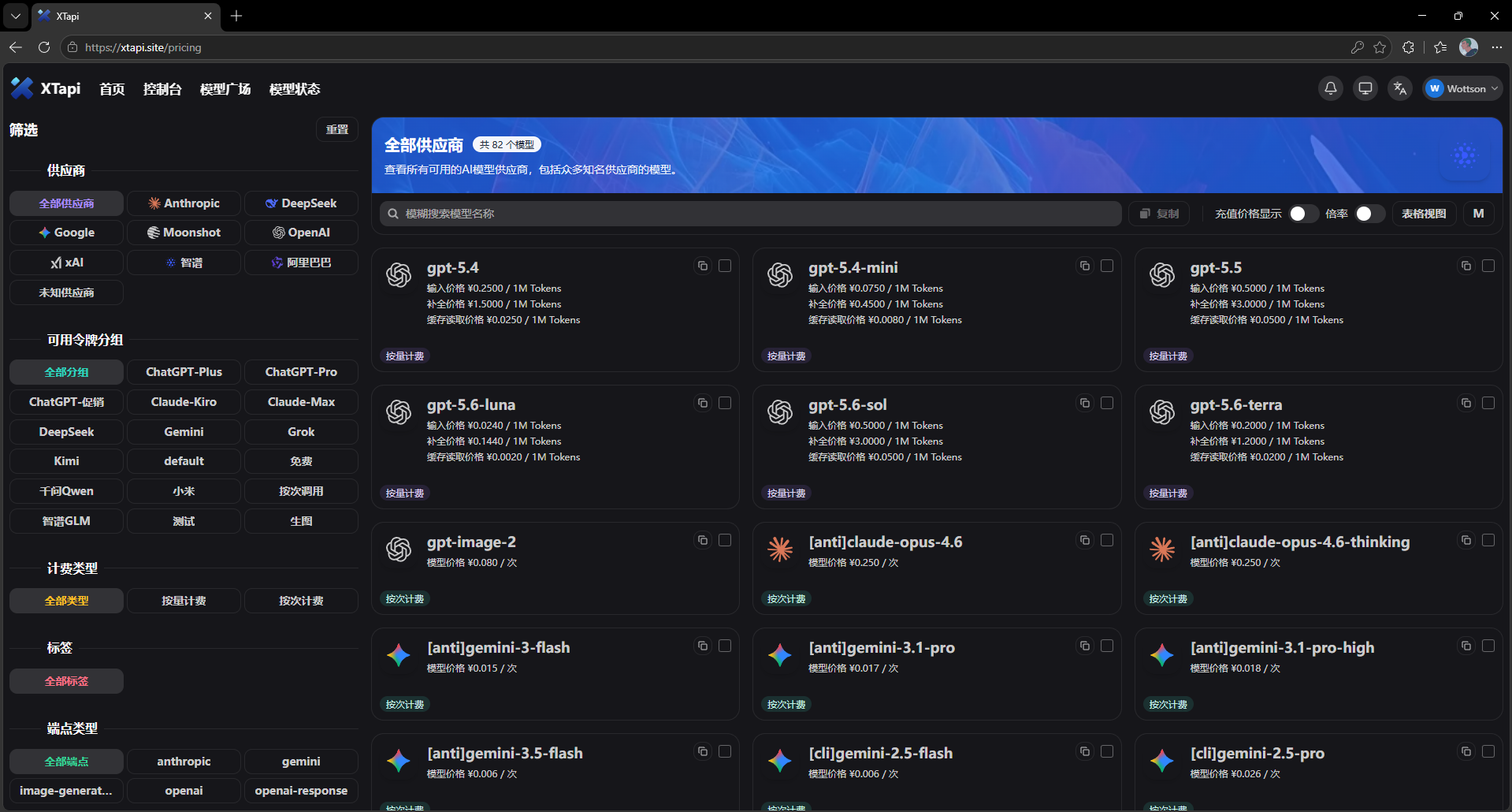This screenshot has width=1512, height=812.
Task: Click the 复制 button beside search
Action: [1159, 214]
